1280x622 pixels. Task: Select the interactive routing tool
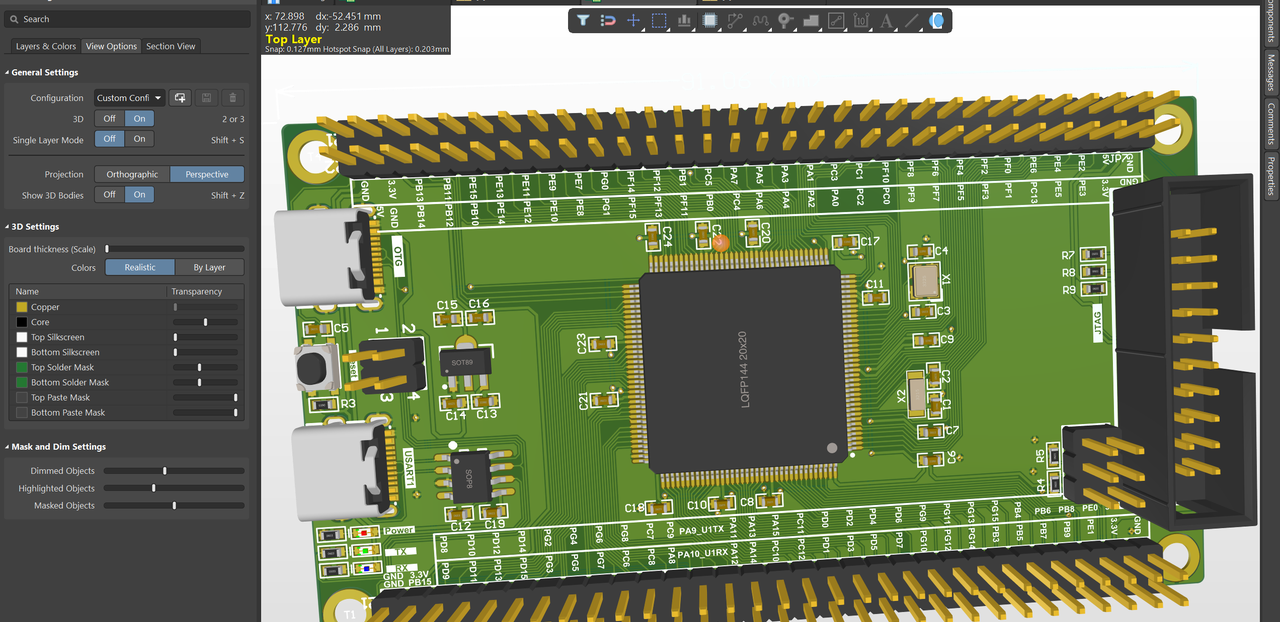click(x=735, y=20)
